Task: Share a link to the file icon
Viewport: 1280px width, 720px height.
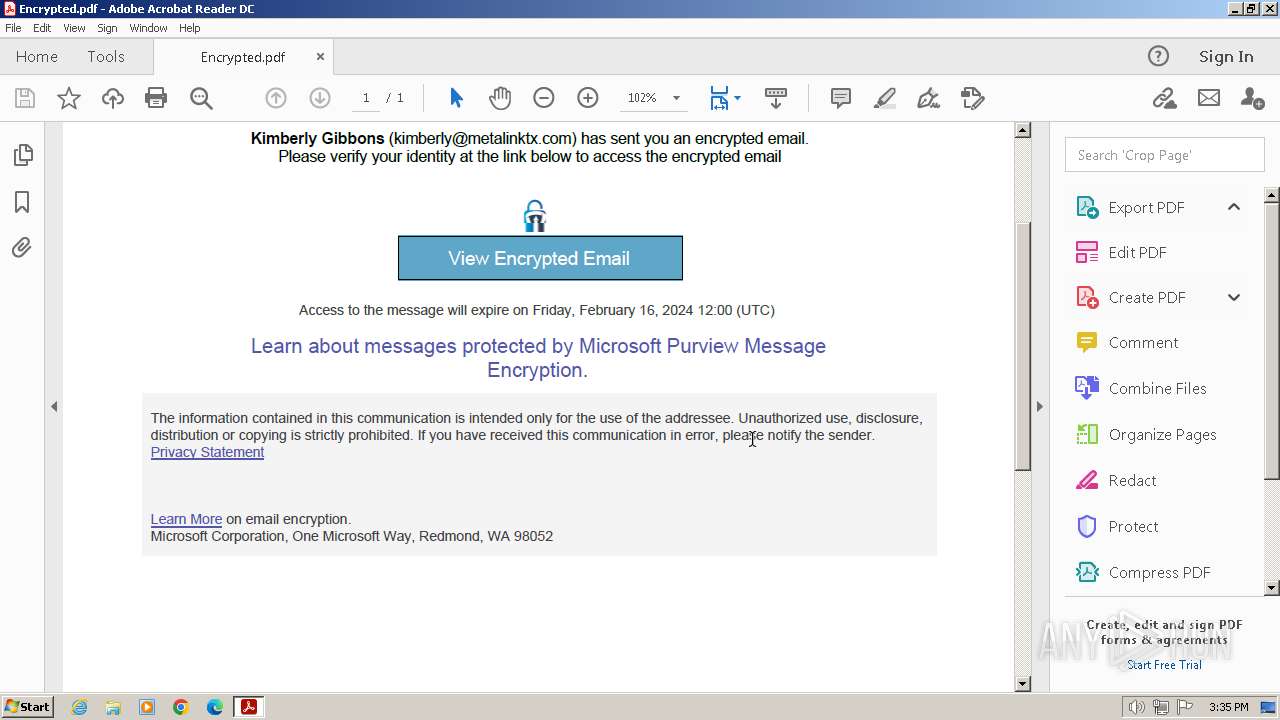Action: tap(1164, 98)
